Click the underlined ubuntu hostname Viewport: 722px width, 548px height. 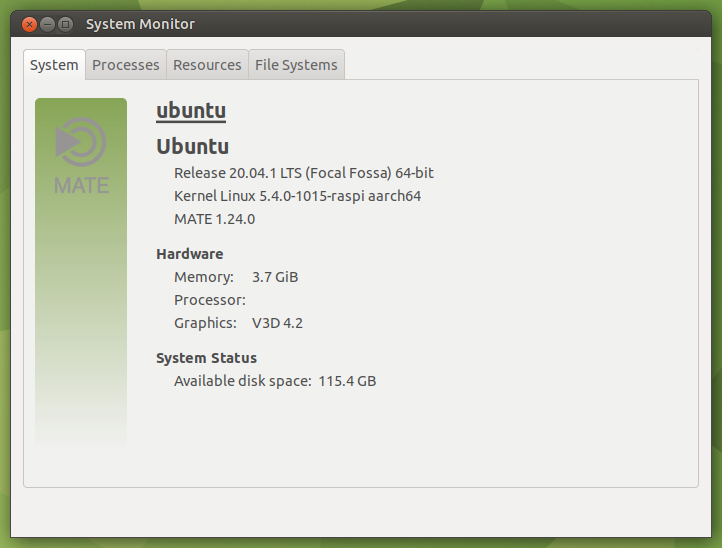[x=191, y=111]
